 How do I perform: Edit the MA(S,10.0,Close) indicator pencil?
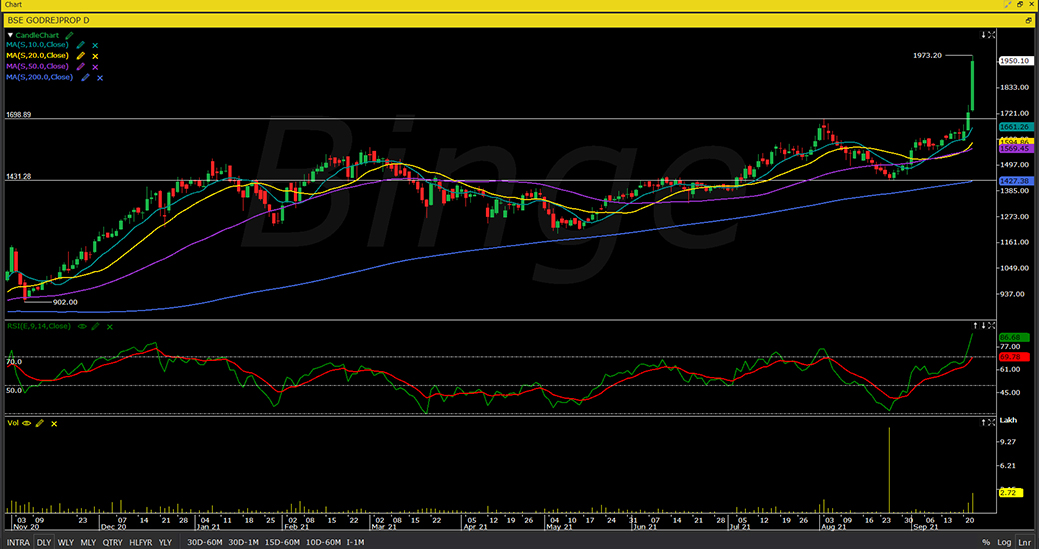81,46
